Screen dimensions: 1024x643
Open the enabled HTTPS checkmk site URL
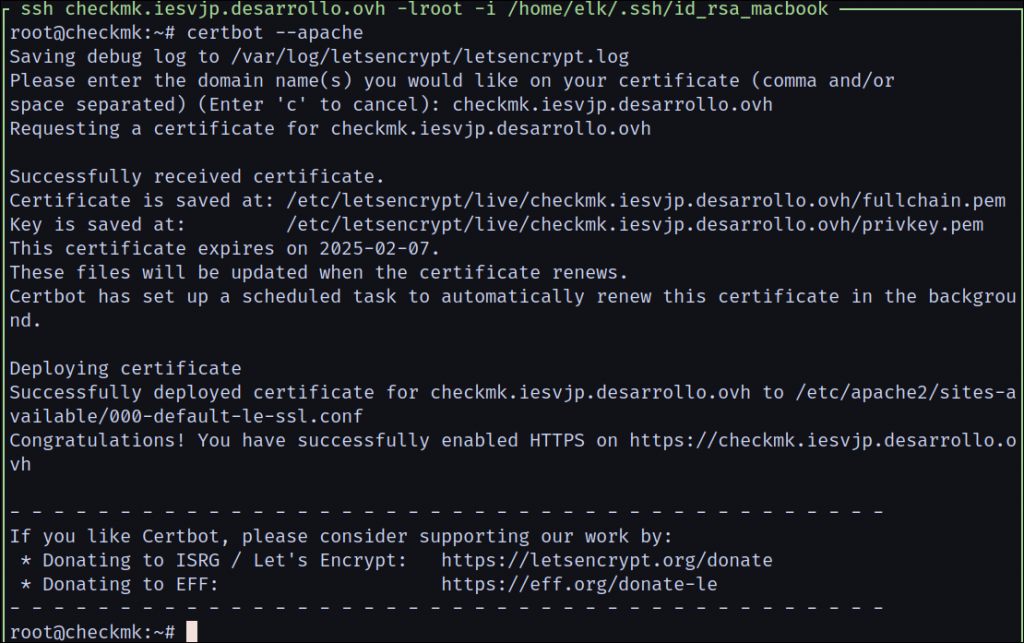tap(822, 441)
